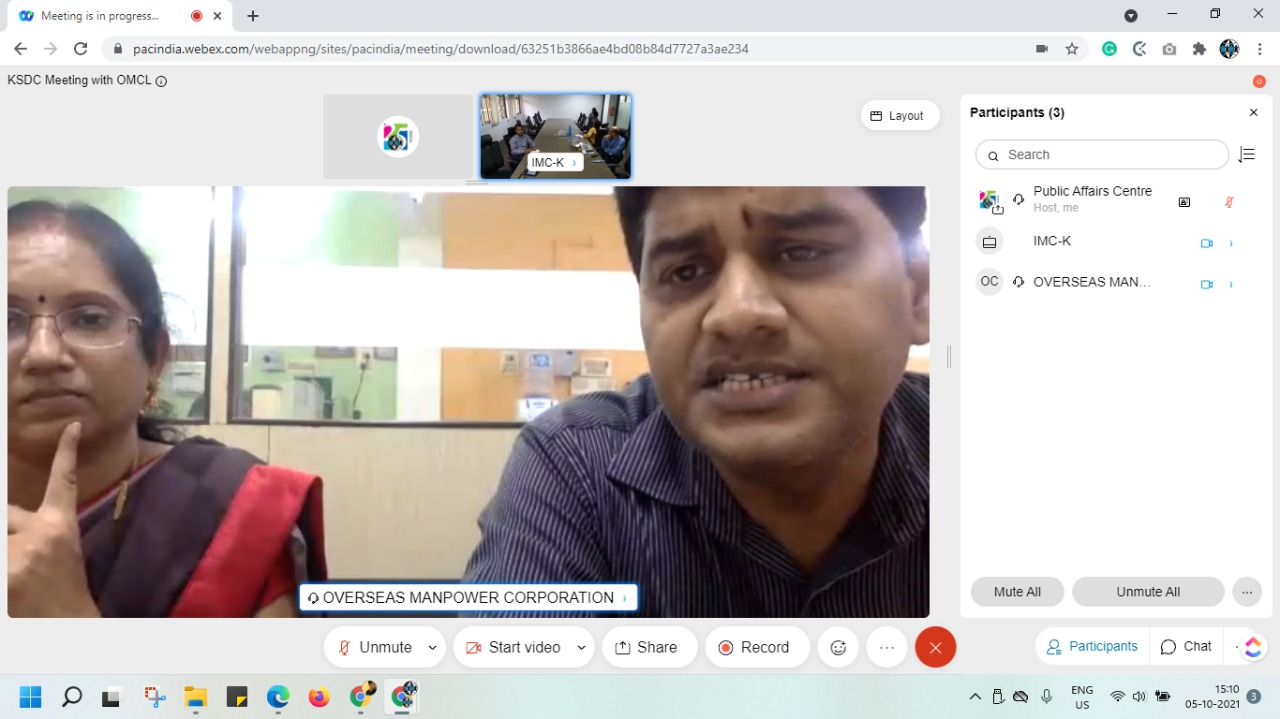Toggle Participants panel button in footer

[1092, 646]
